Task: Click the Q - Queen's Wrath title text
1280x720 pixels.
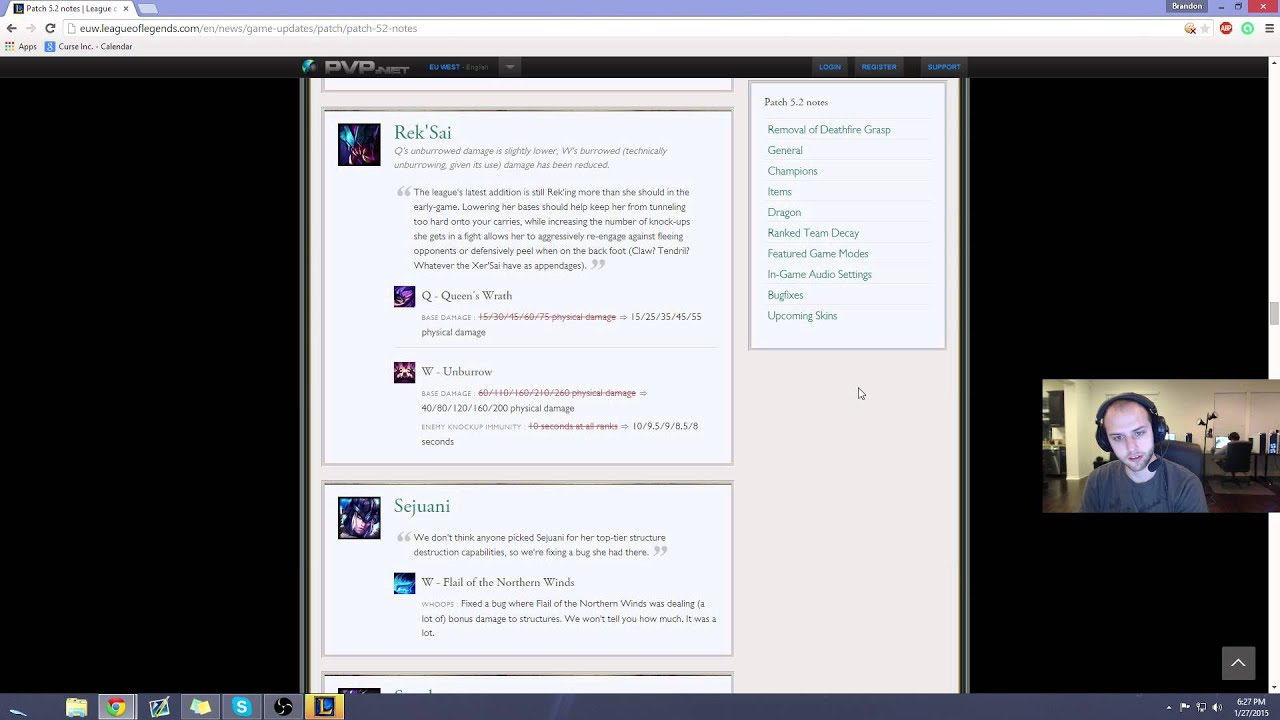Action: tap(466, 296)
